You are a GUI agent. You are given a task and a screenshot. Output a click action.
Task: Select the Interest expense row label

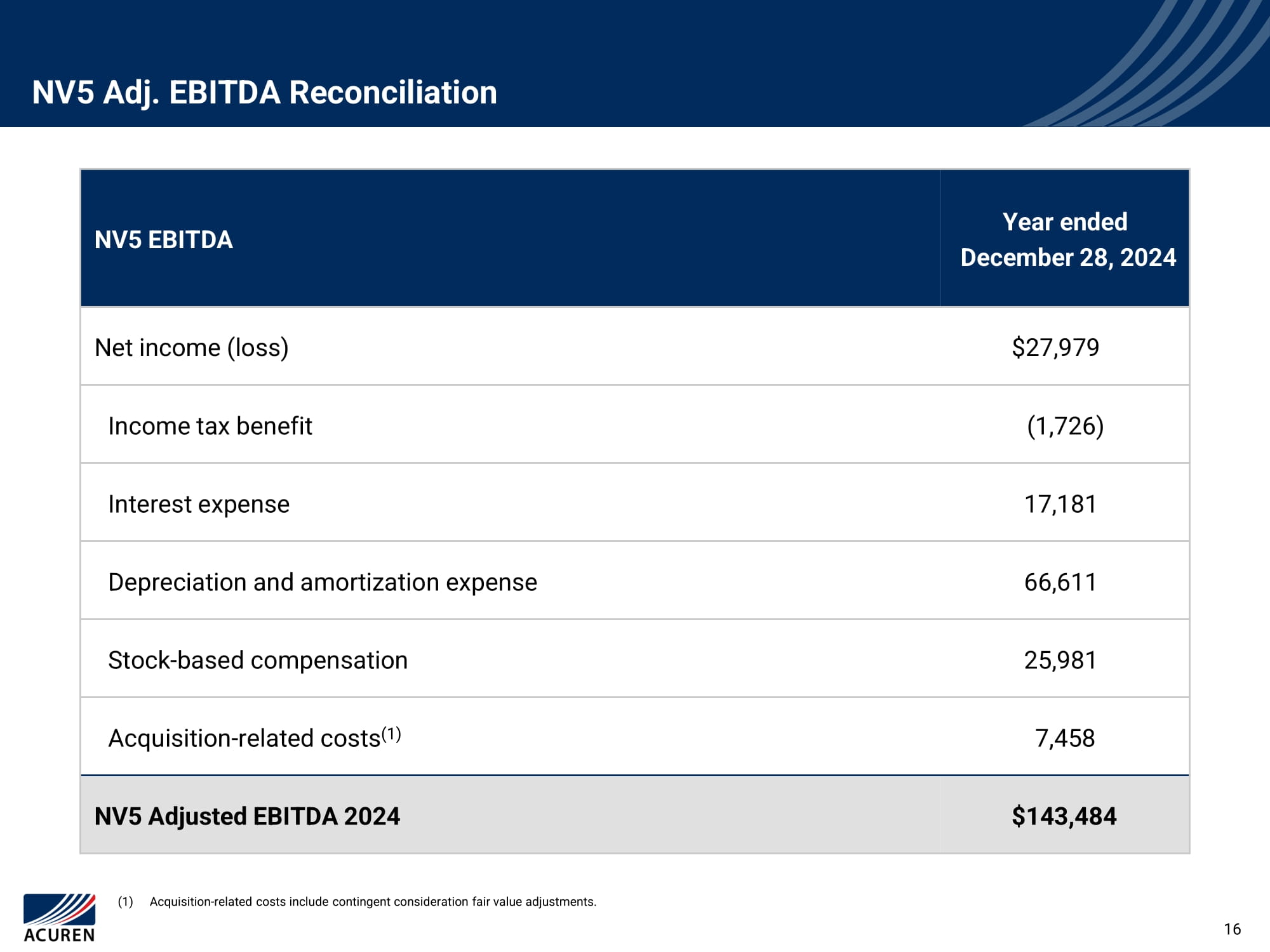199,504
